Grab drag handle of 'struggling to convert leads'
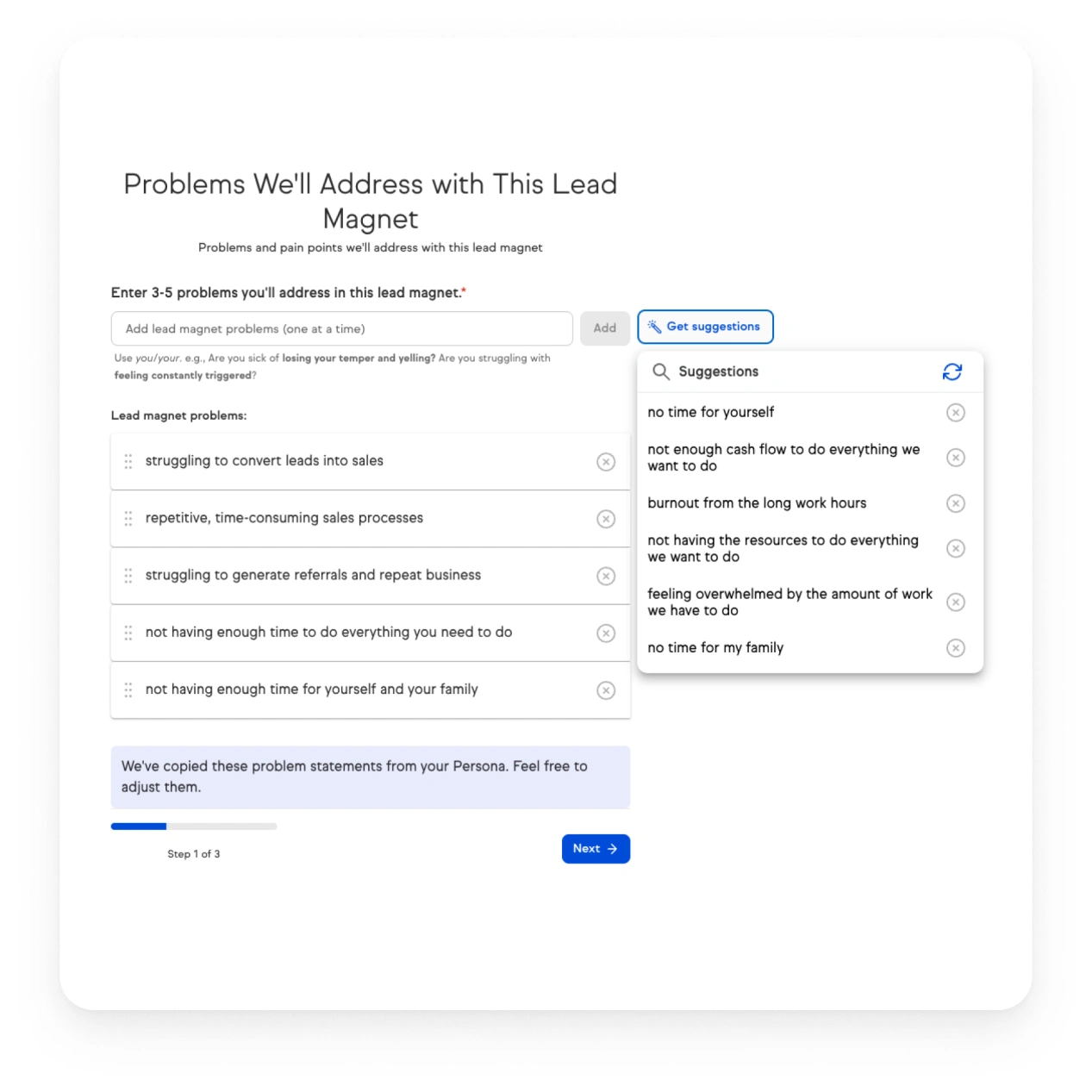This screenshot has width=1092, height=1092. click(128, 461)
